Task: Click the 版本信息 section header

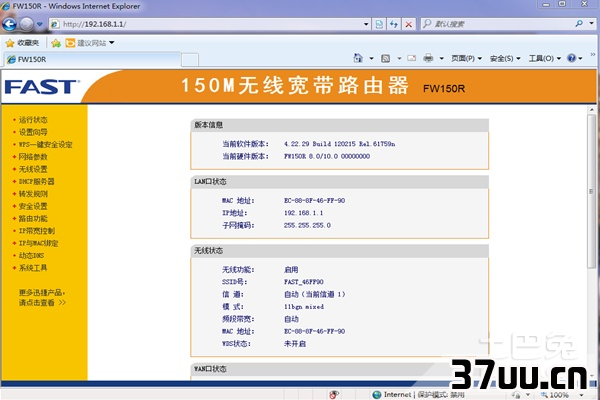Action: (x=339, y=125)
